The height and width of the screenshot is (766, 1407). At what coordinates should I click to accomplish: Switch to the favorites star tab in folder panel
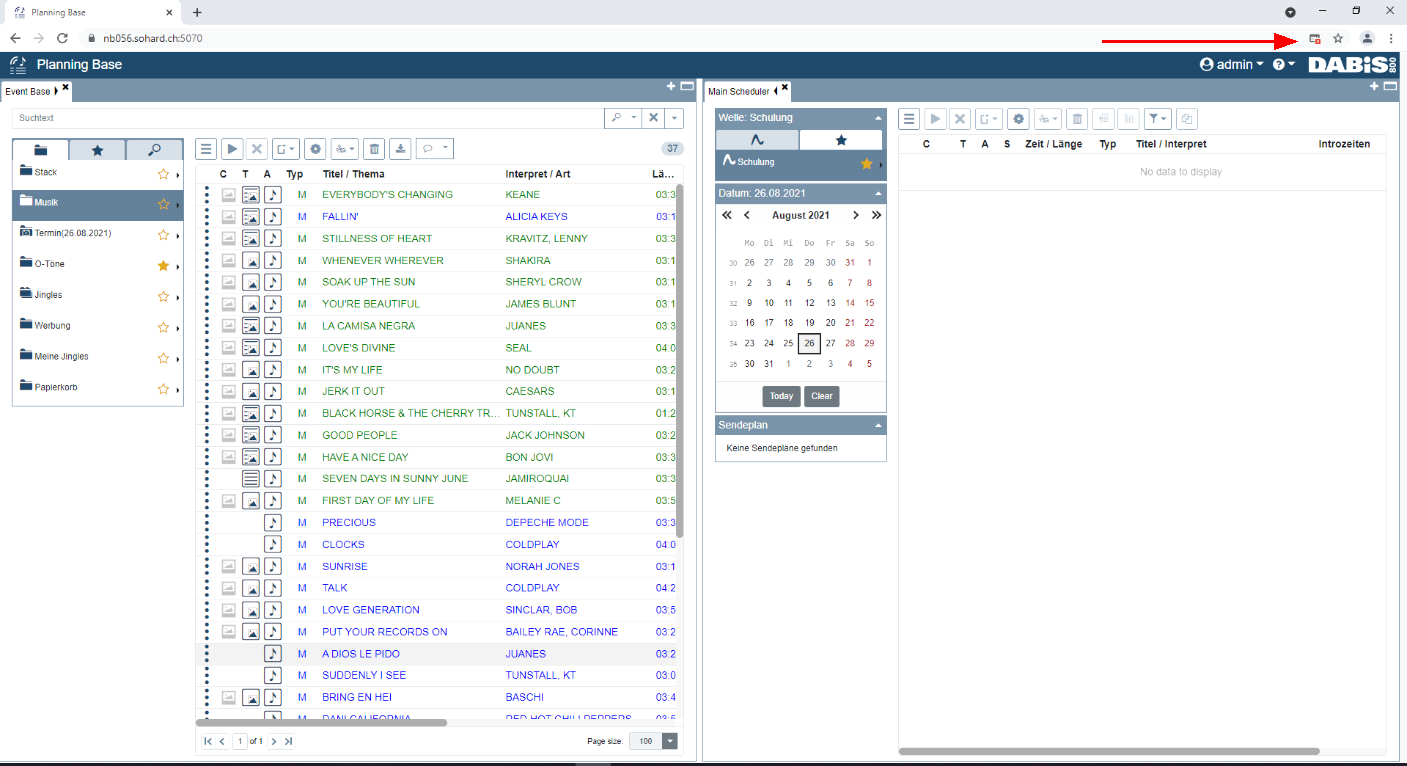click(x=97, y=150)
